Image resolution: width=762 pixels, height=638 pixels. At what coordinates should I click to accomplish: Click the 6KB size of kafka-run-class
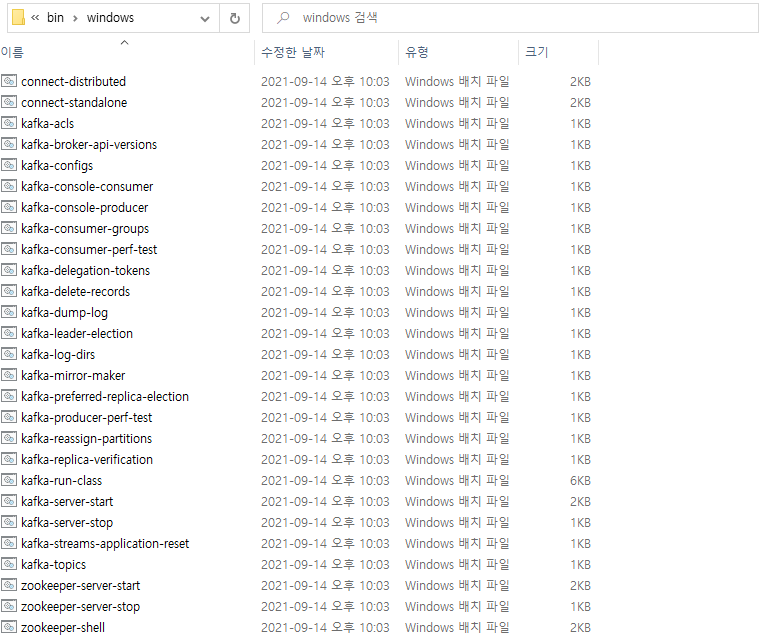[580, 480]
